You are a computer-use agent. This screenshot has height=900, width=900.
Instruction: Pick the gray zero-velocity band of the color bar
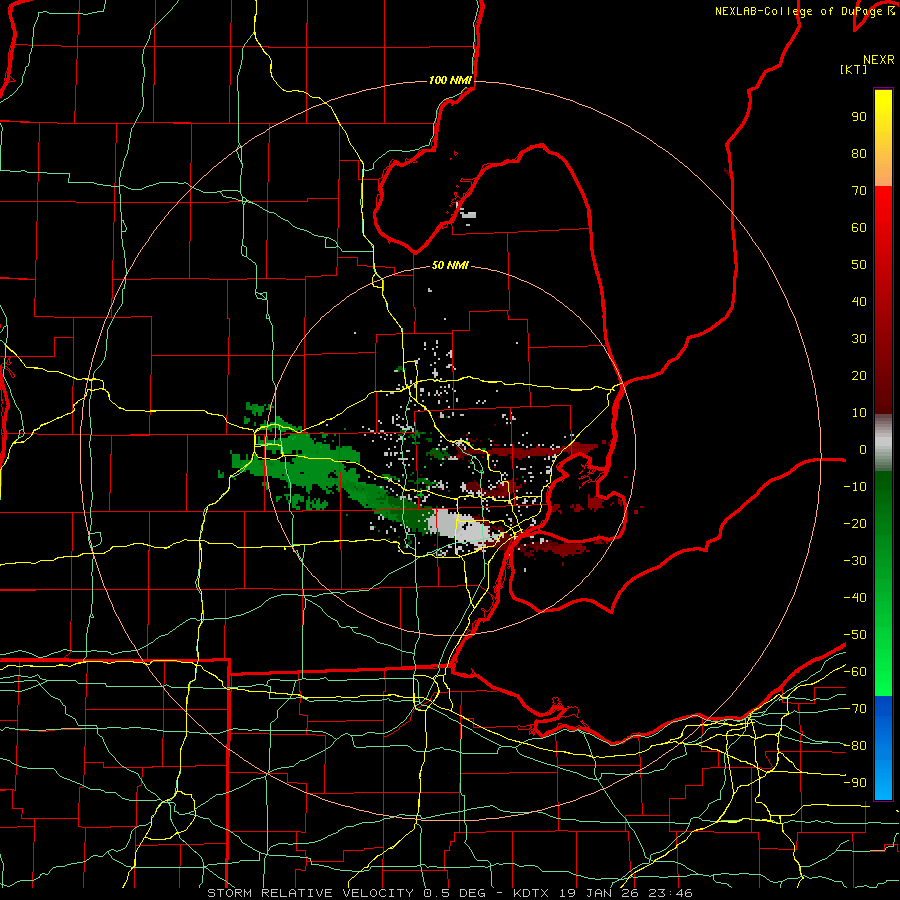click(883, 443)
